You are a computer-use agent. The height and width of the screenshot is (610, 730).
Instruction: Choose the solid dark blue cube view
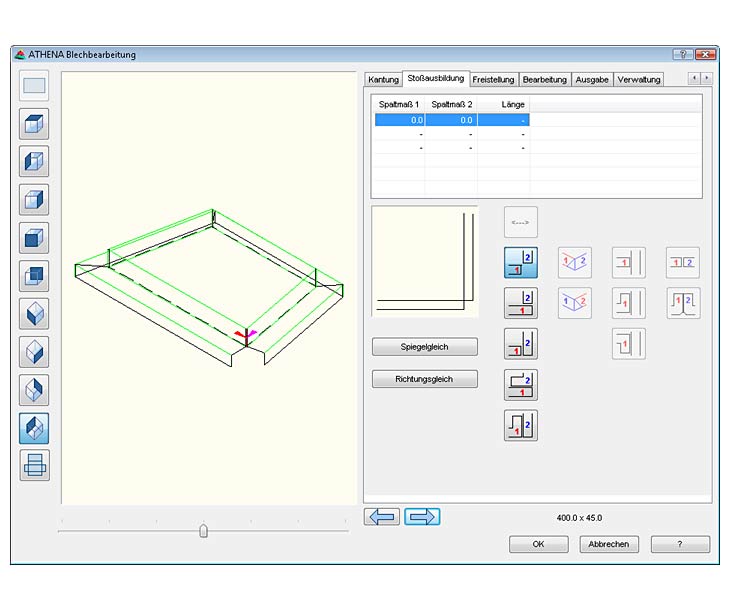coord(35,238)
